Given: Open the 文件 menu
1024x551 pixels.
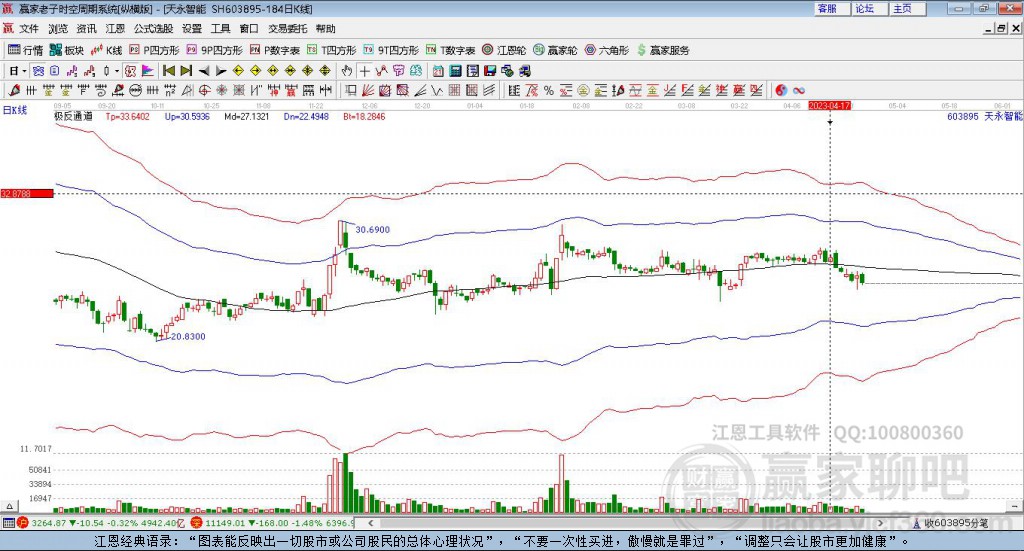Looking at the screenshot, I should point(29,29).
